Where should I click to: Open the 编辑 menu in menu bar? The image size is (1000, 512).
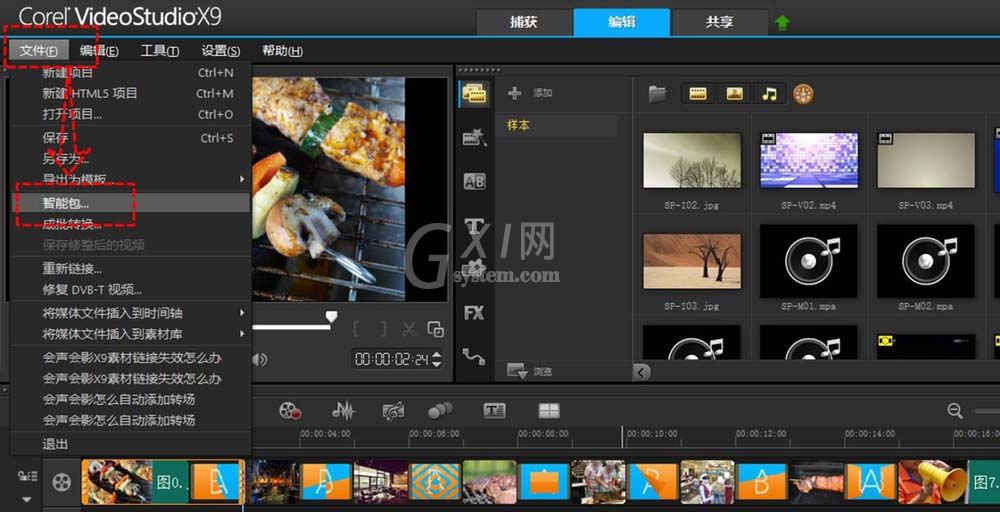click(x=99, y=51)
